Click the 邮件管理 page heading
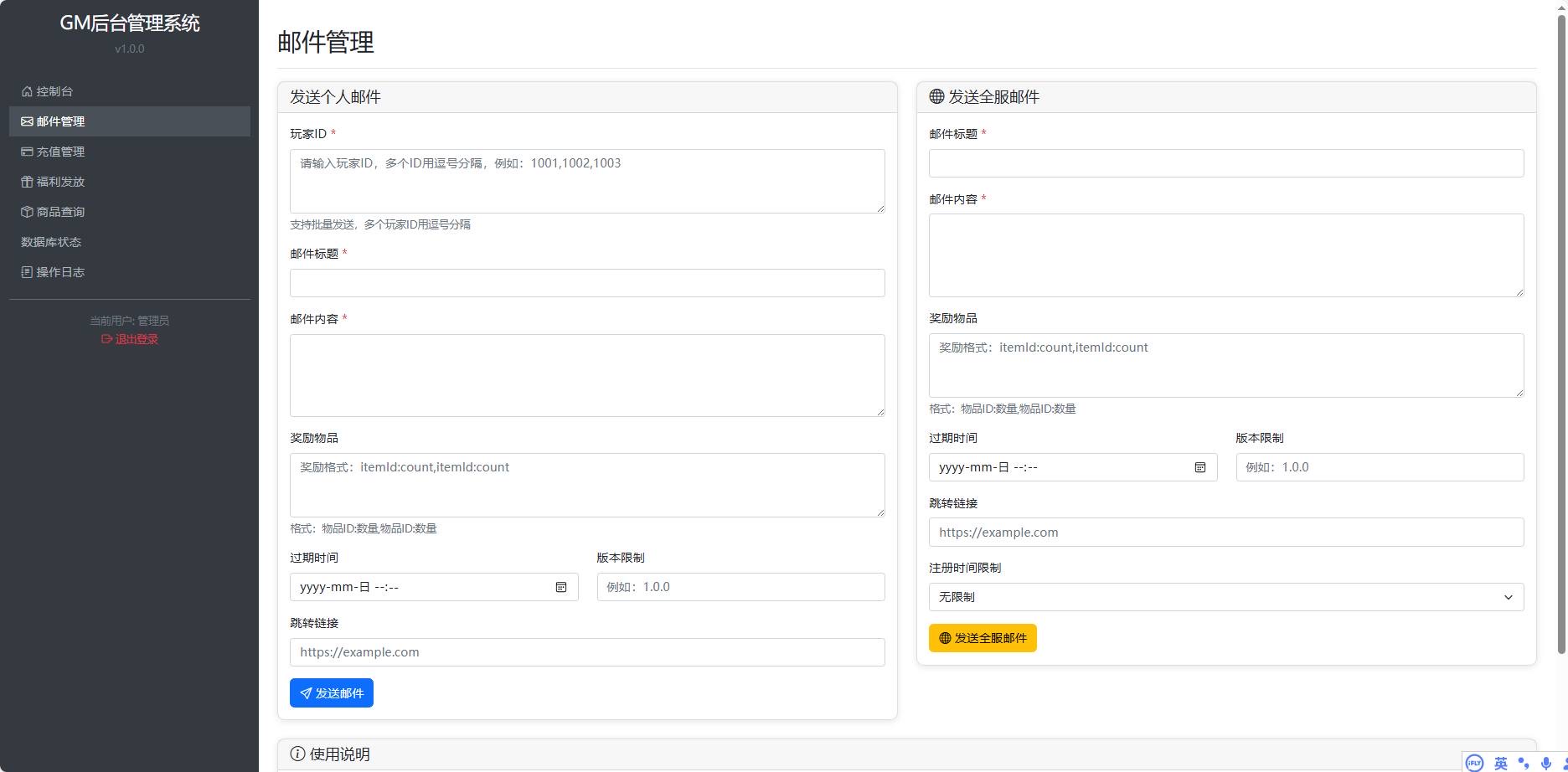The image size is (1568, 772). pos(326,42)
